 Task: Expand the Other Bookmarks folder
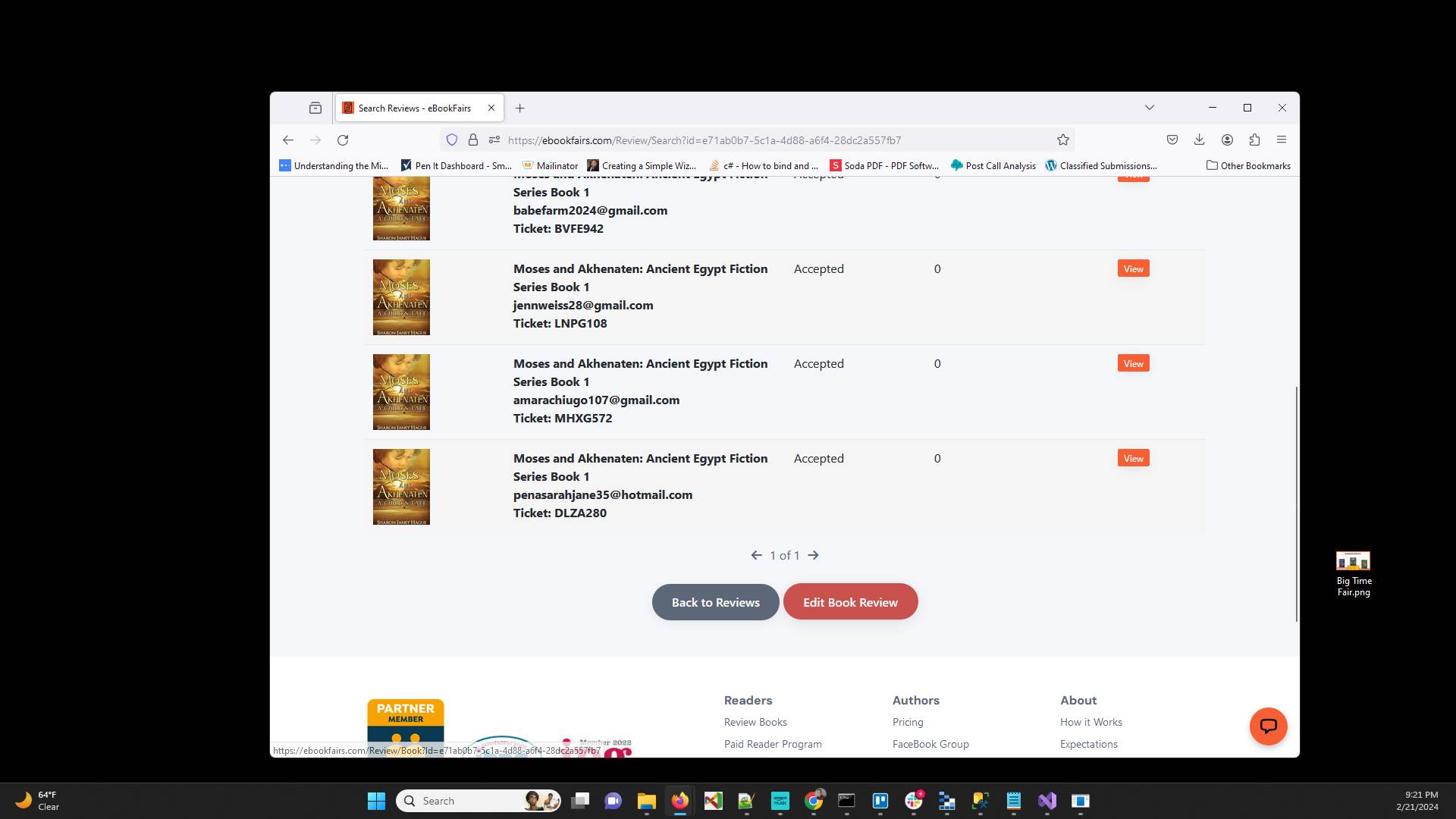tap(1247, 165)
